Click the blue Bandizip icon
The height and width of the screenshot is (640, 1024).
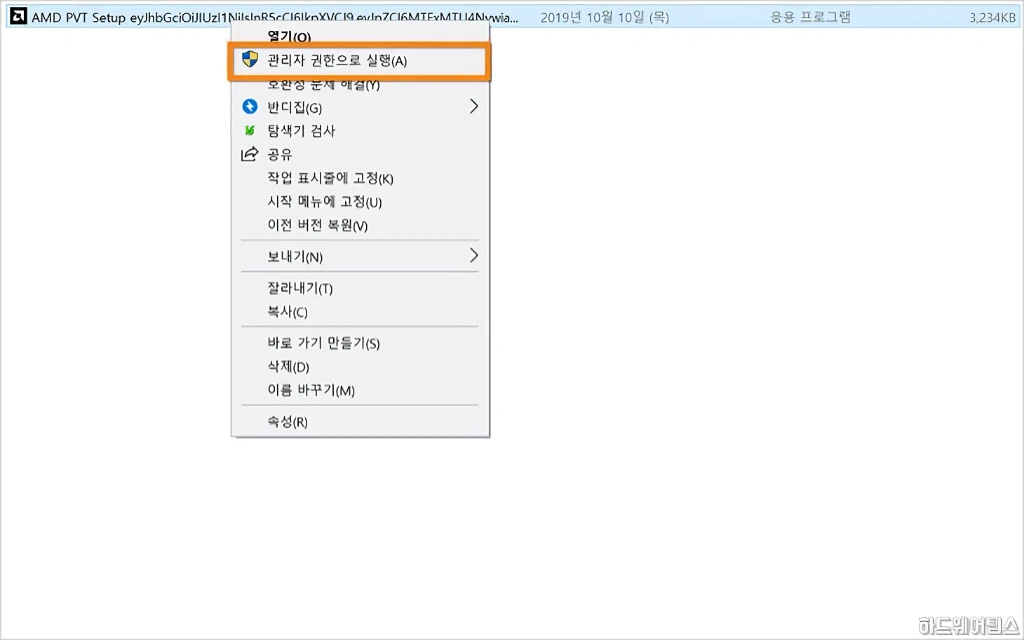tap(249, 106)
